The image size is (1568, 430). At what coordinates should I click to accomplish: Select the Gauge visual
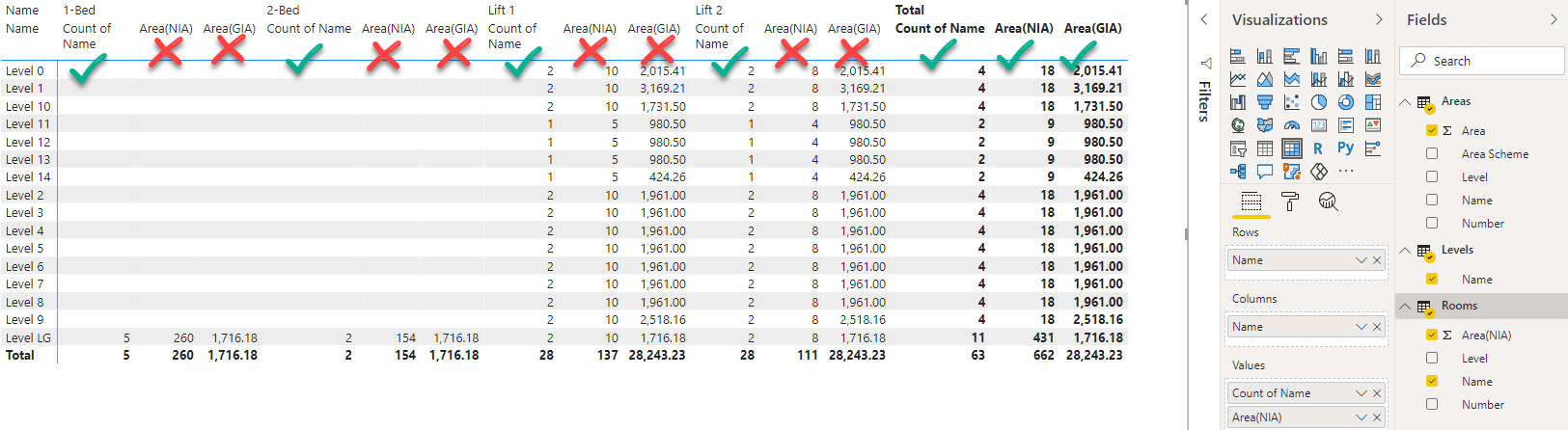coord(1292,125)
